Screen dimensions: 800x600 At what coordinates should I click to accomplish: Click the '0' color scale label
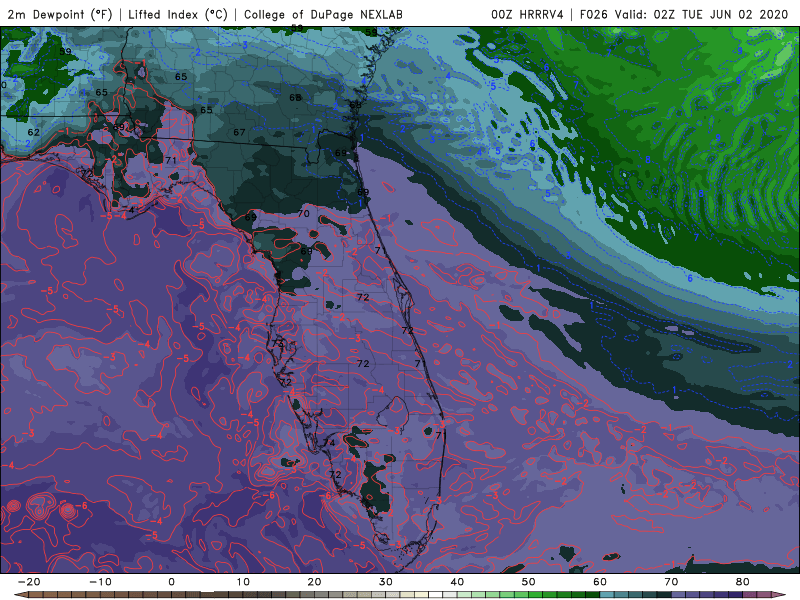[171, 582]
